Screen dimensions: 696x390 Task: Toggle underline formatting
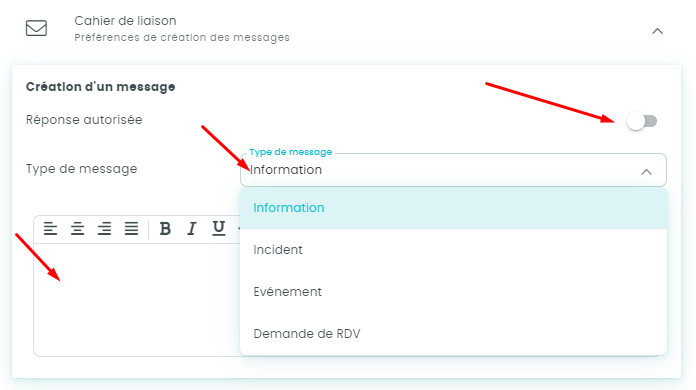tap(218, 228)
